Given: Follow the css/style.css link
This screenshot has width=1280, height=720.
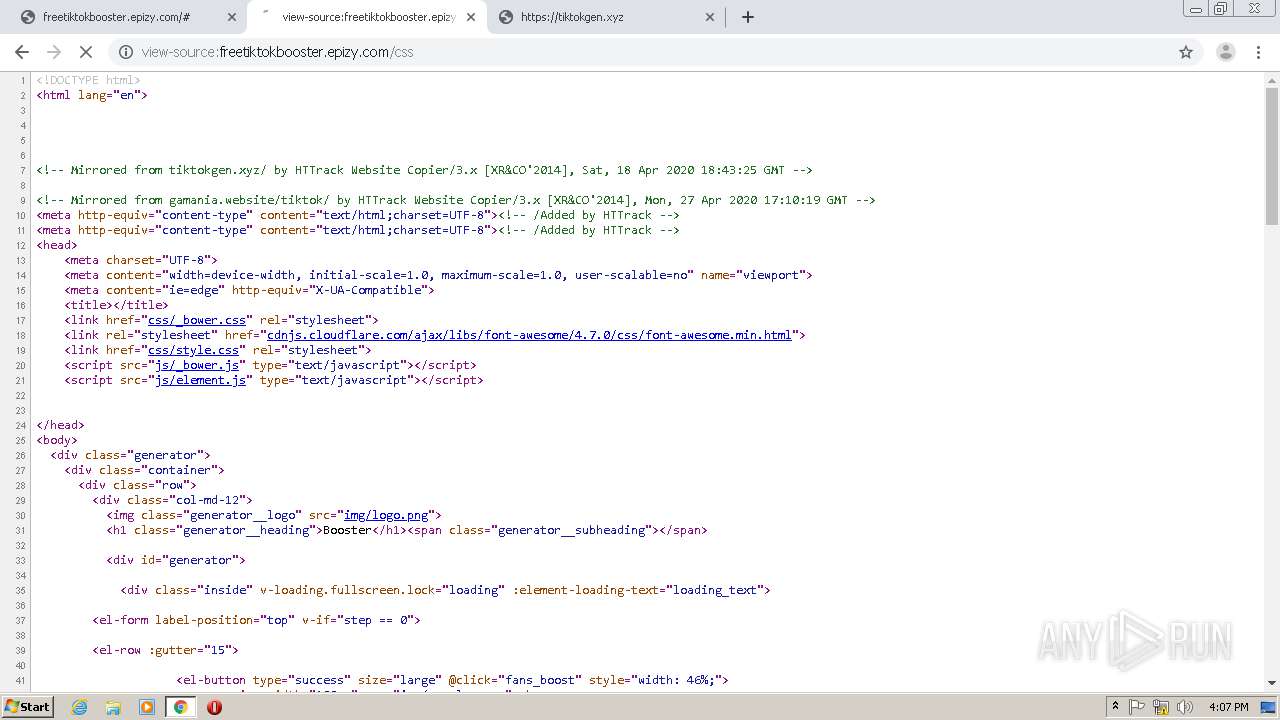Looking at the screenshot, I should (193, 350).
